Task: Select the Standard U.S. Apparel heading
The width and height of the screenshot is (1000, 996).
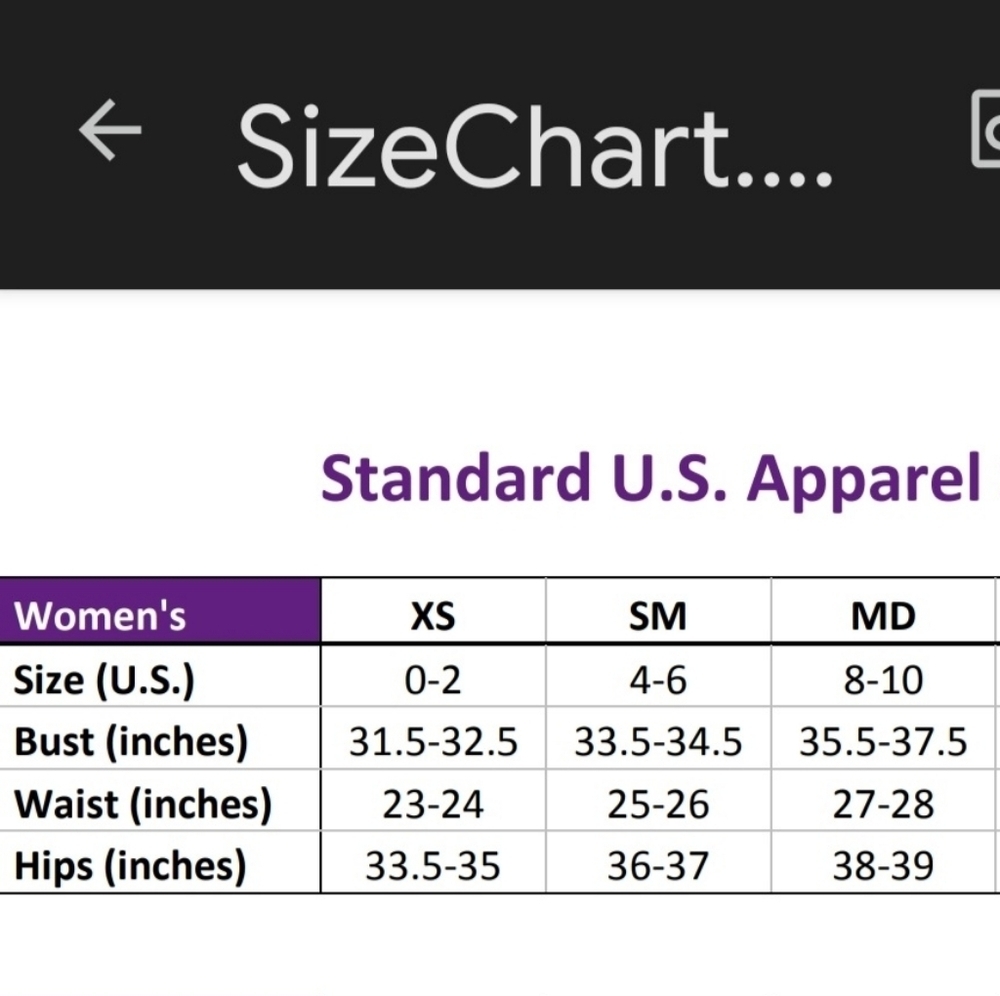Action: (x=651, y=478)
